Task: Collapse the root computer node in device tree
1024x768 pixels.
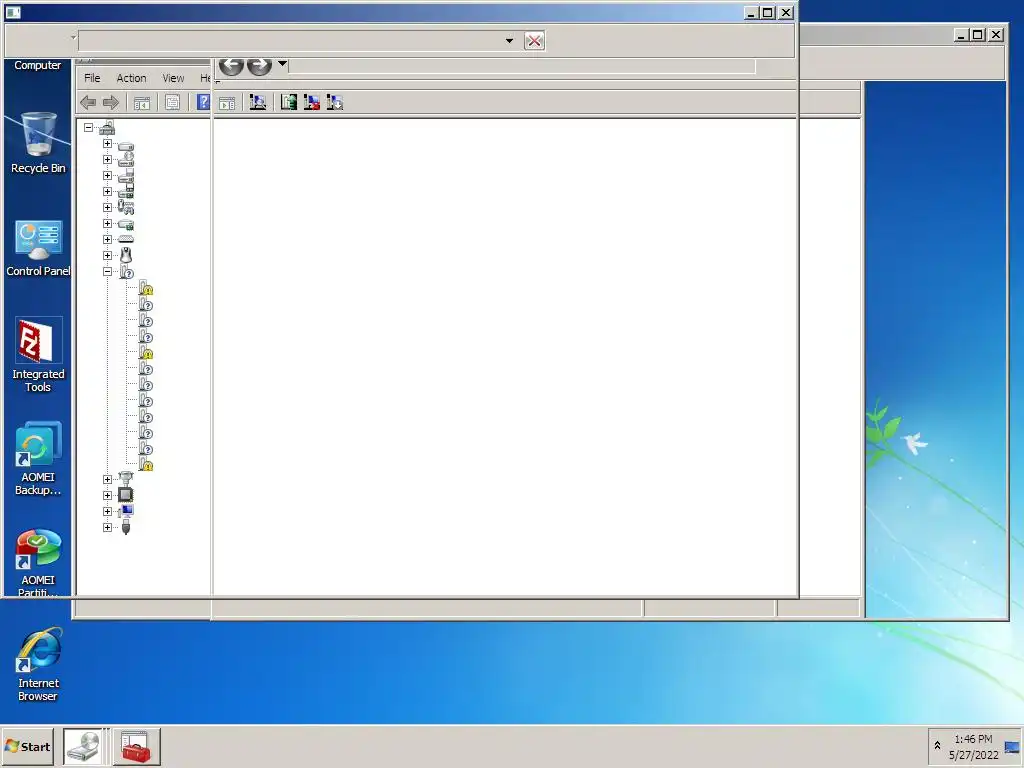Action: pyautogui.click(x=89, y=128)
